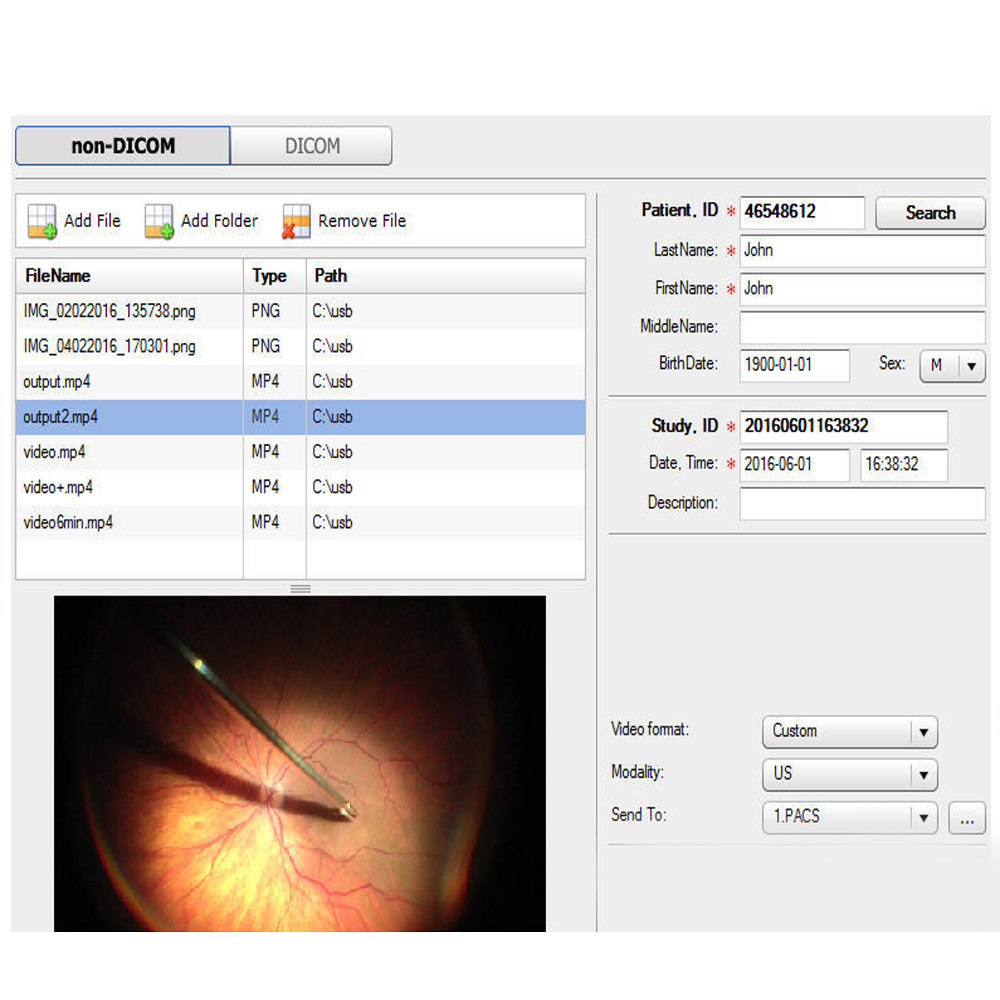Click the Remove File label
The width and height of the screenshot is (1000, 1000).
362,221
